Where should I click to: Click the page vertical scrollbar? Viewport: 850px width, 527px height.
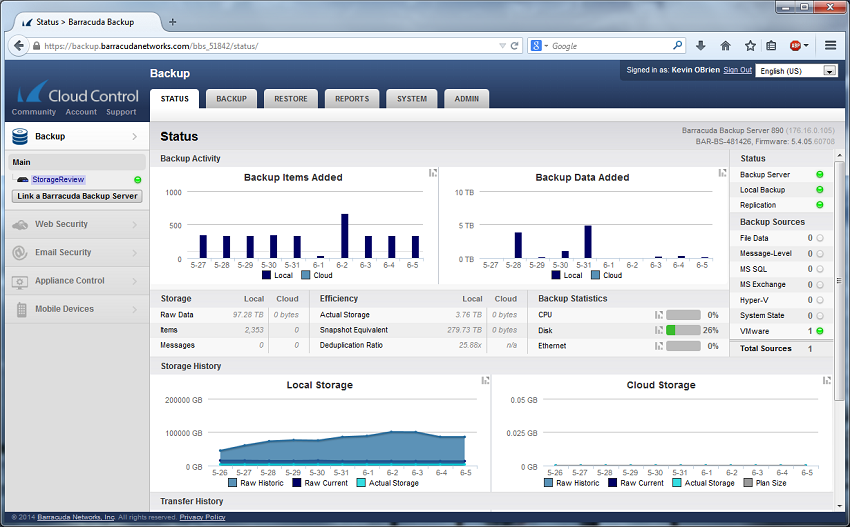pyautogui.click(x=839, y=282)
